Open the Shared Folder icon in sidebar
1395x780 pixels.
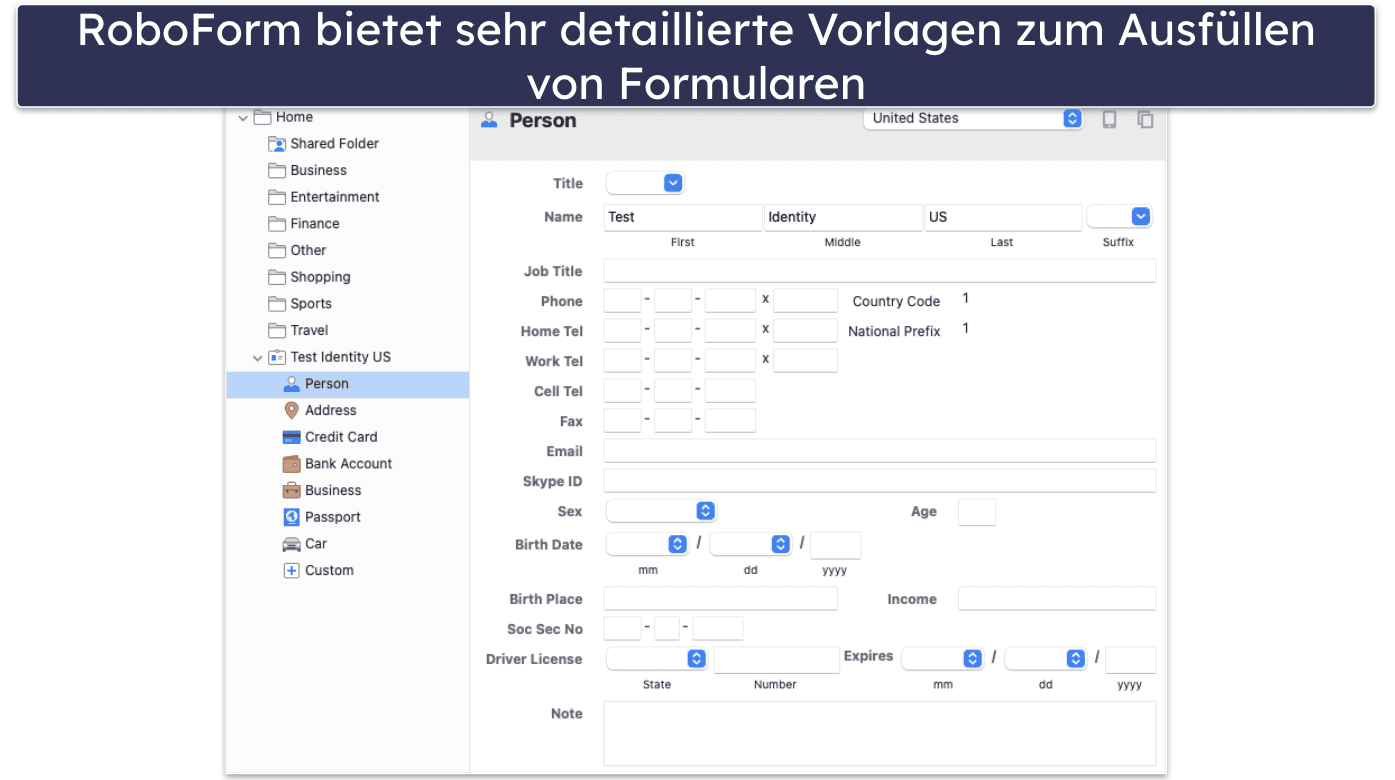point(277,144)
